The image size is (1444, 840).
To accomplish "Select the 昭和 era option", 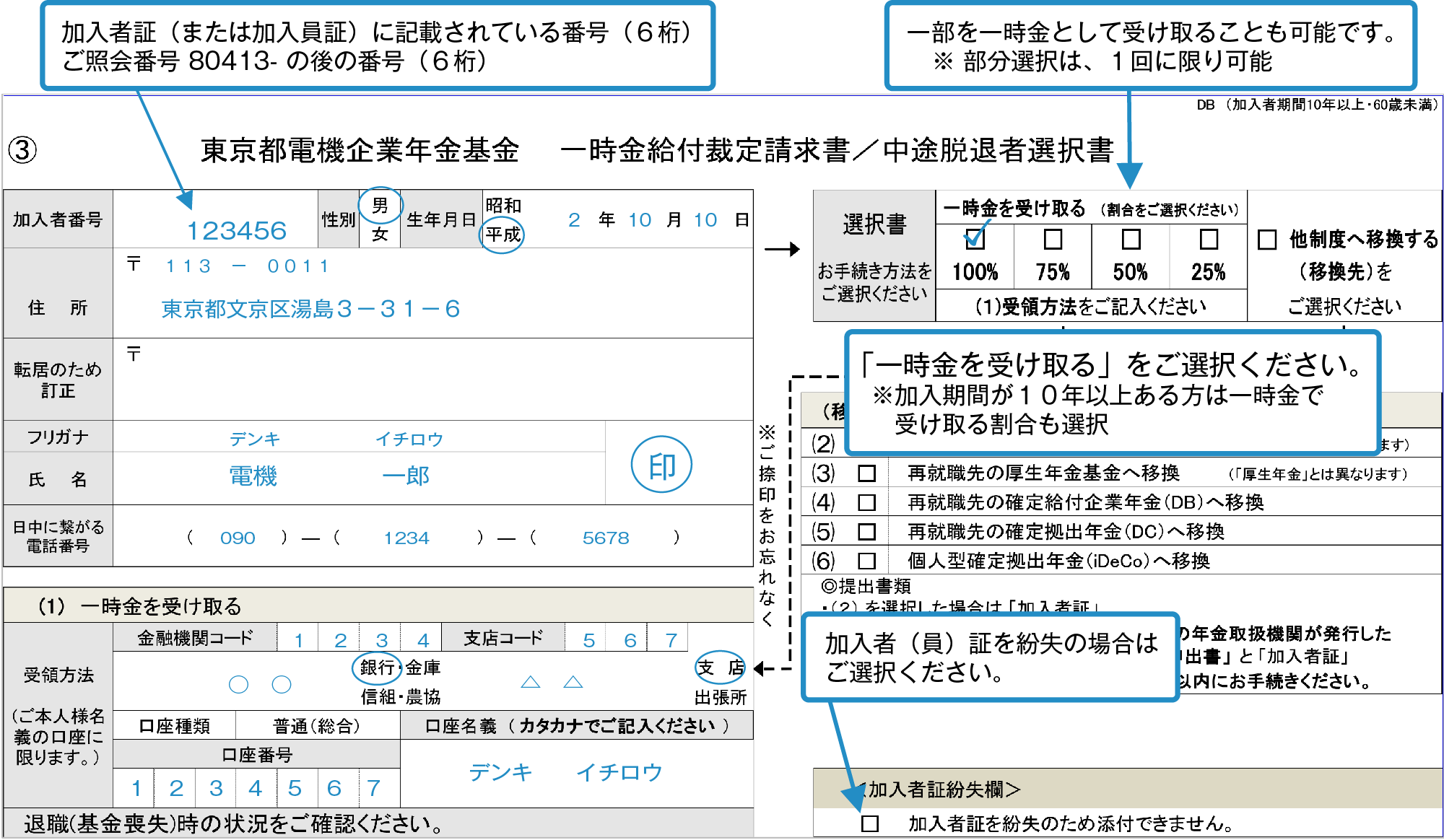I will [503, 206].
